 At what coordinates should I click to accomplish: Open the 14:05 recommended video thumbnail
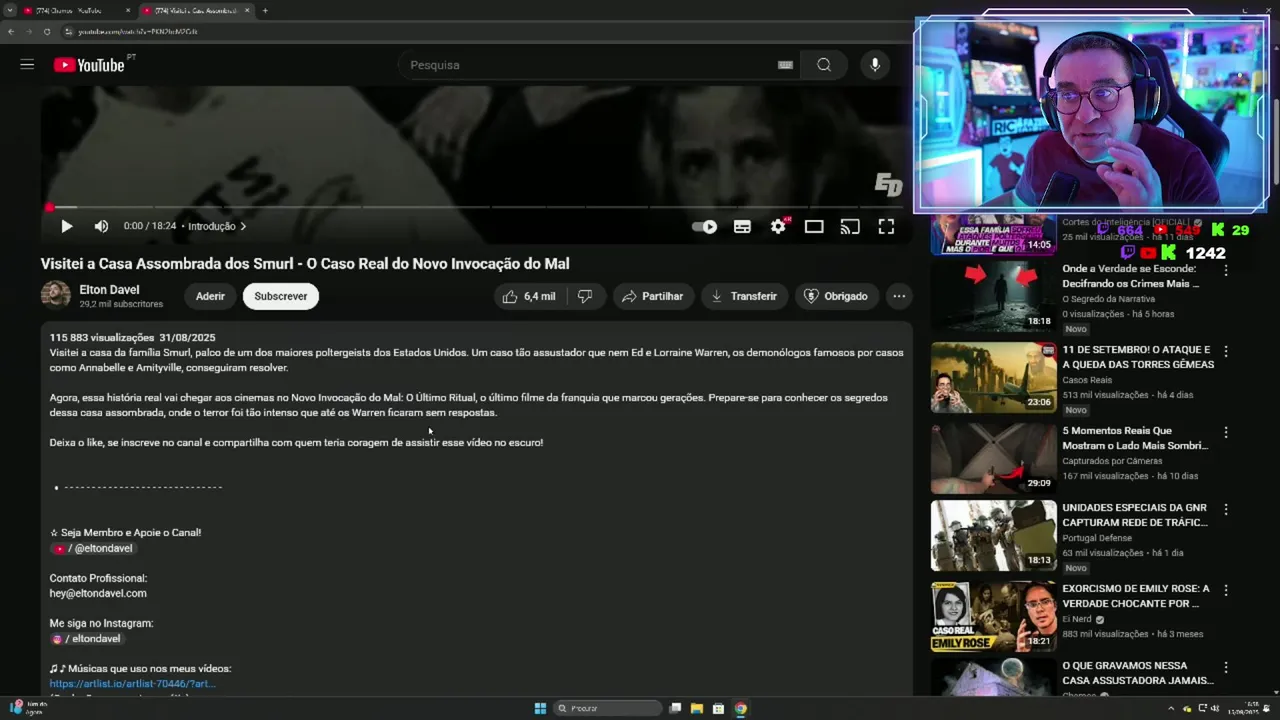coord(993,234)
